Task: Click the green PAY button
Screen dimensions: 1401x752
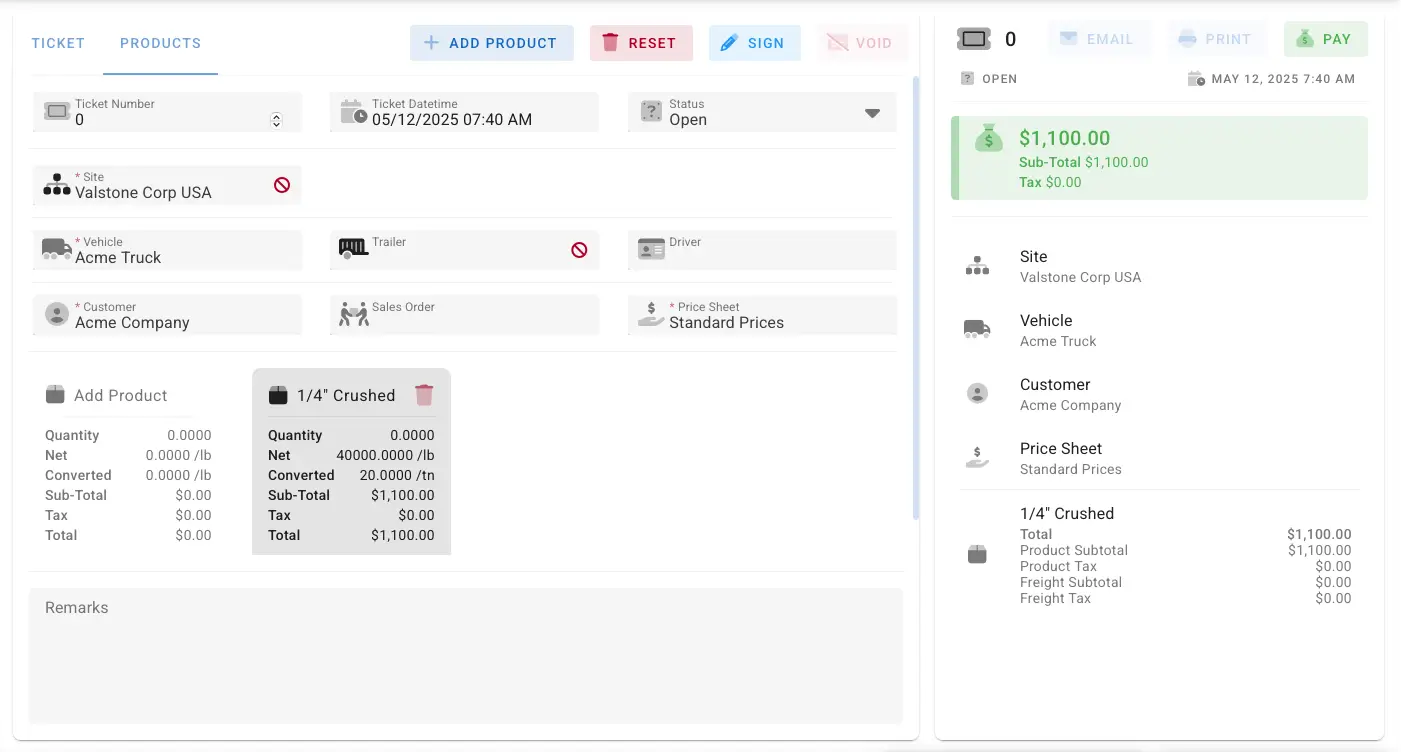Action: click(x=1325, y=38)
